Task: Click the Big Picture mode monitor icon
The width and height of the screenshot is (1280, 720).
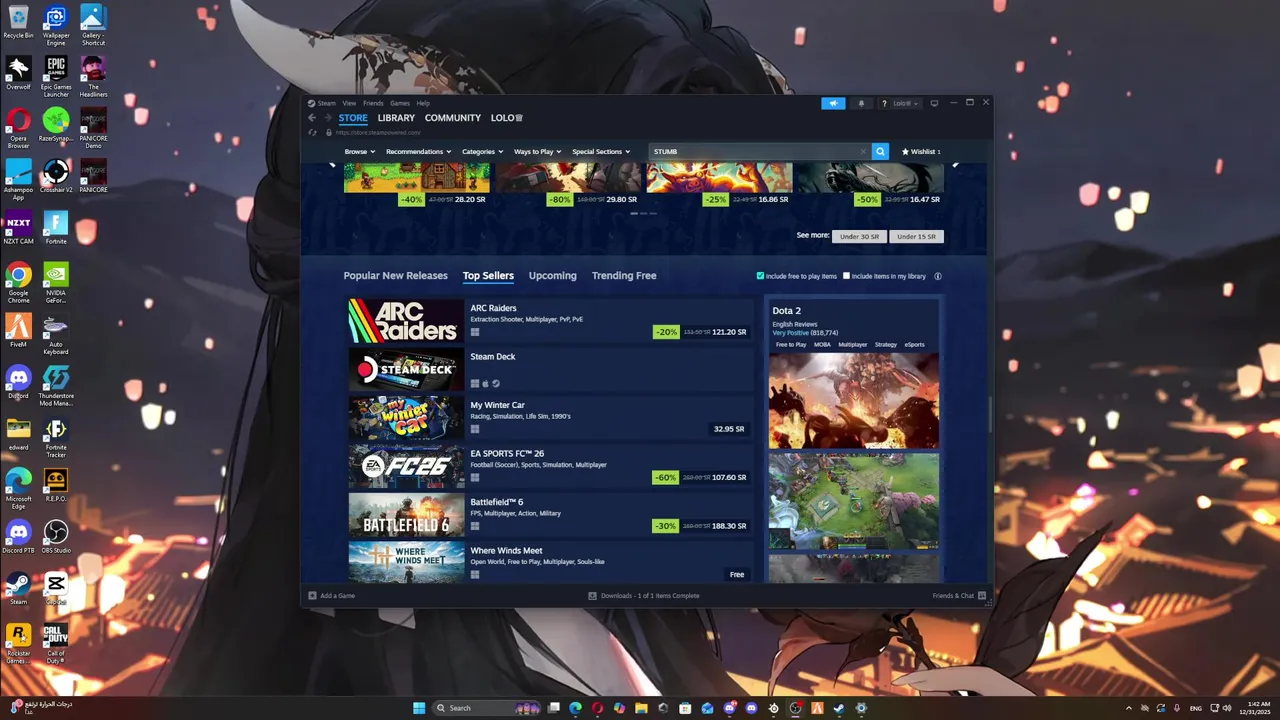Action: 934,103
